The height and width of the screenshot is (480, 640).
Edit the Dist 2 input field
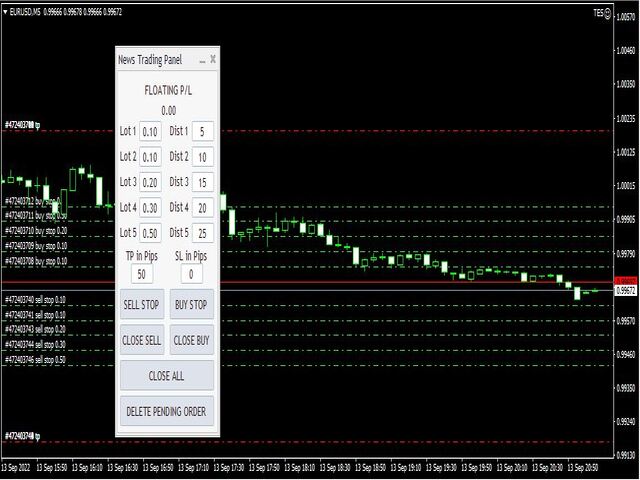point(202,157)
